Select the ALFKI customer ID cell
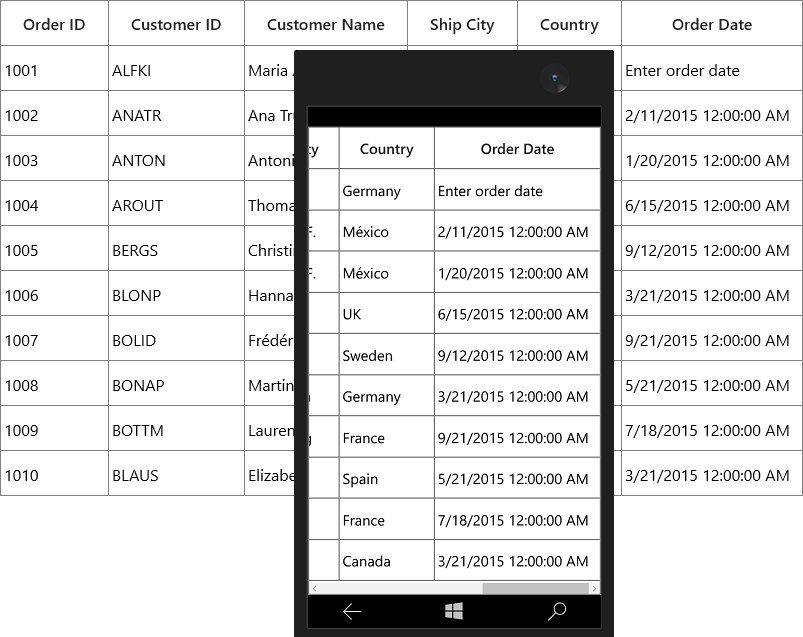 click(x=176, y=69)
